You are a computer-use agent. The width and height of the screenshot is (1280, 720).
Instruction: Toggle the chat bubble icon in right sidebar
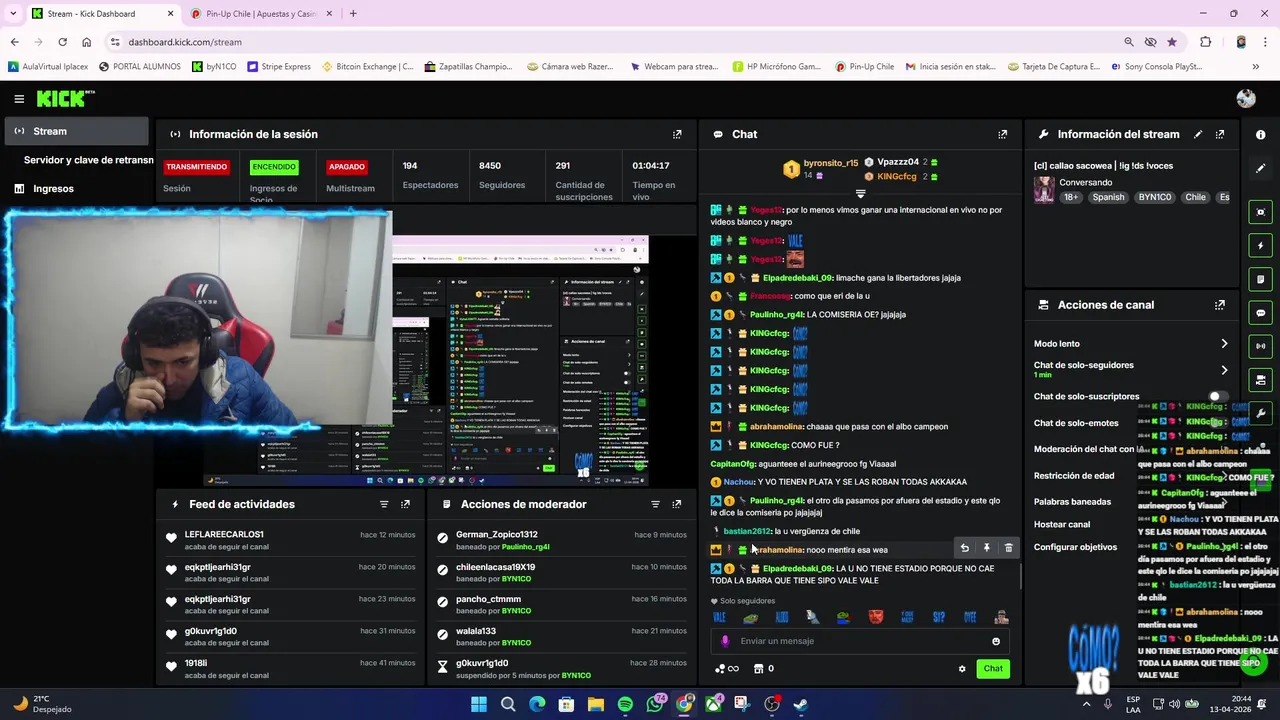(1261, 313)
